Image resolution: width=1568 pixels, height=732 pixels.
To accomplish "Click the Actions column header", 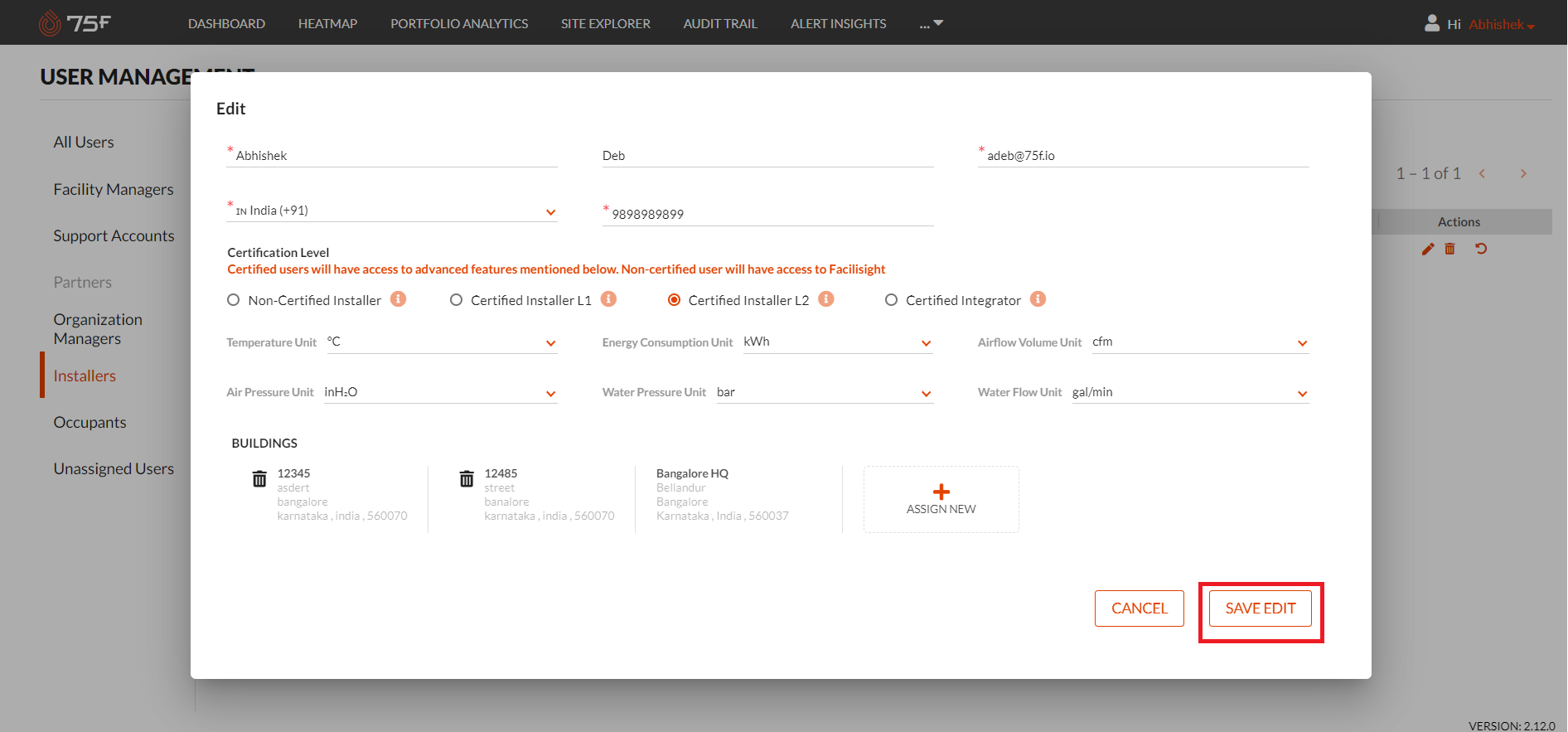I will (x=1459, y=222).
